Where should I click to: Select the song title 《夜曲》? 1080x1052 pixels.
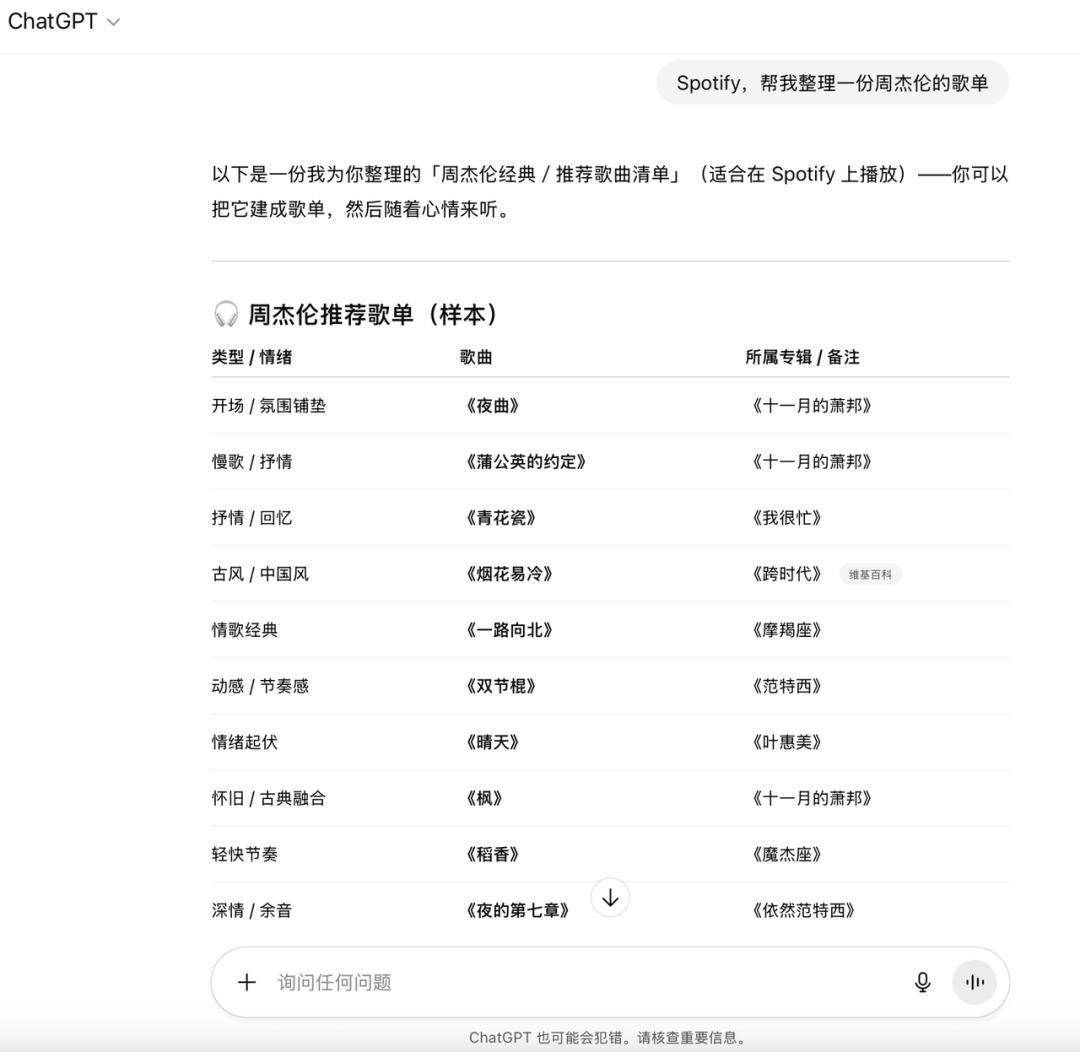coord(493,406)
